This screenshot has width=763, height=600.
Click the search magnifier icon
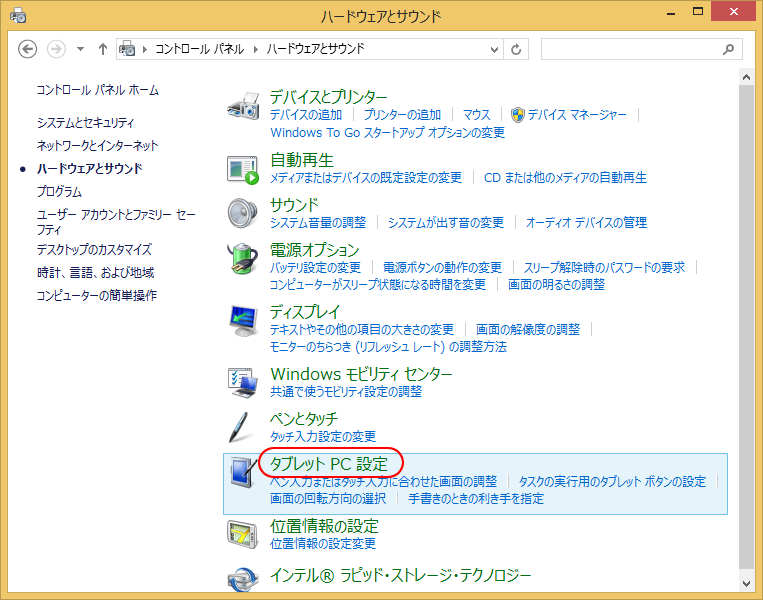point(728,49)
